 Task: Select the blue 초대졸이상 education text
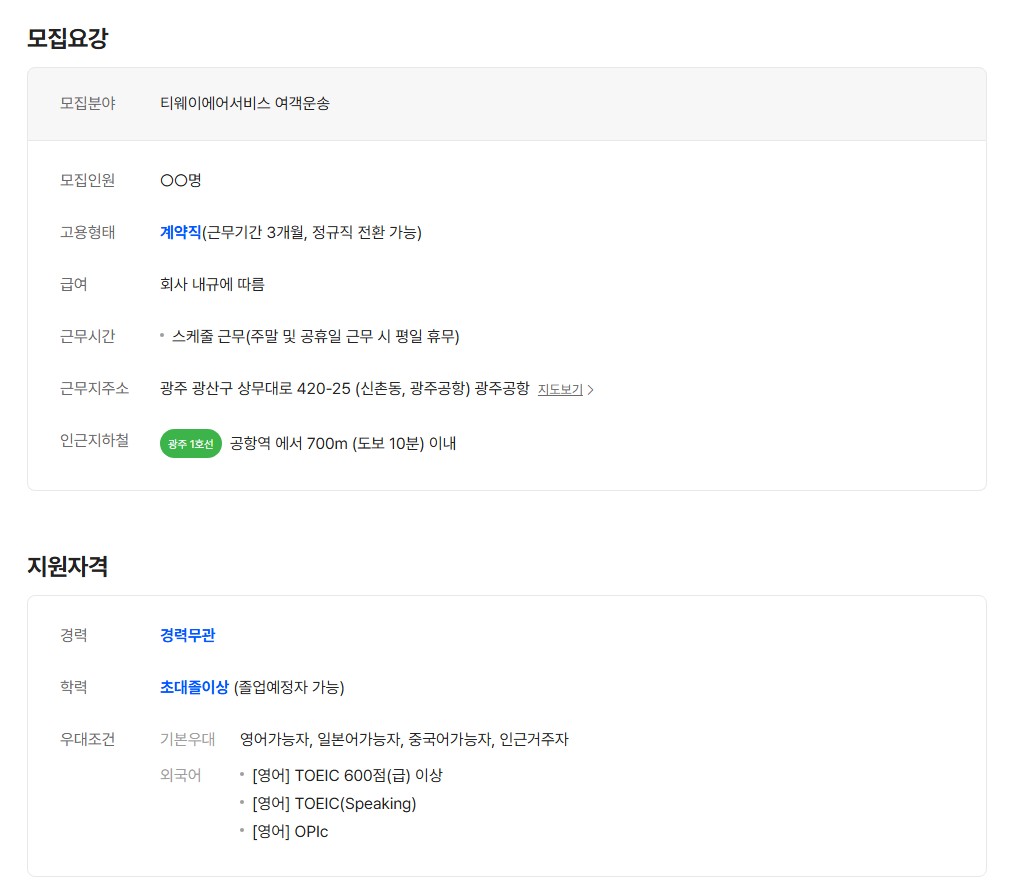[x=194, y=687]
